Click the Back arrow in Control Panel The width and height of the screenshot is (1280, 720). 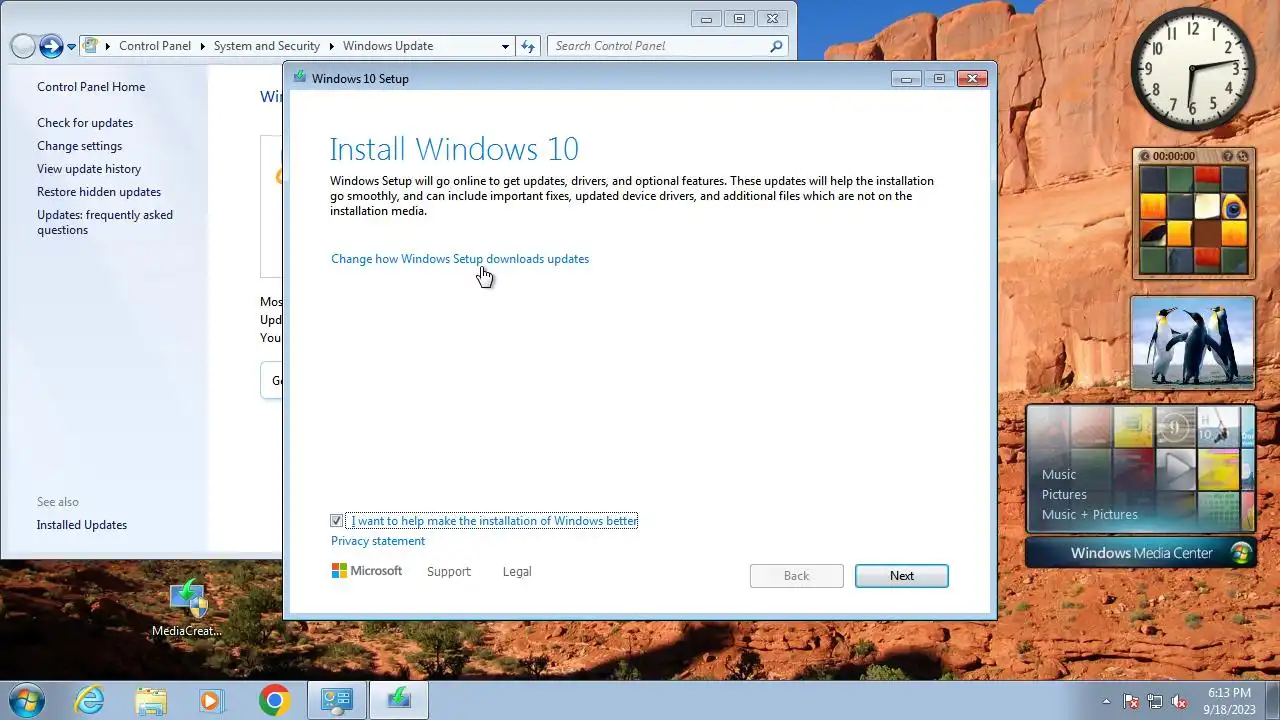click(x=23, y=46)
